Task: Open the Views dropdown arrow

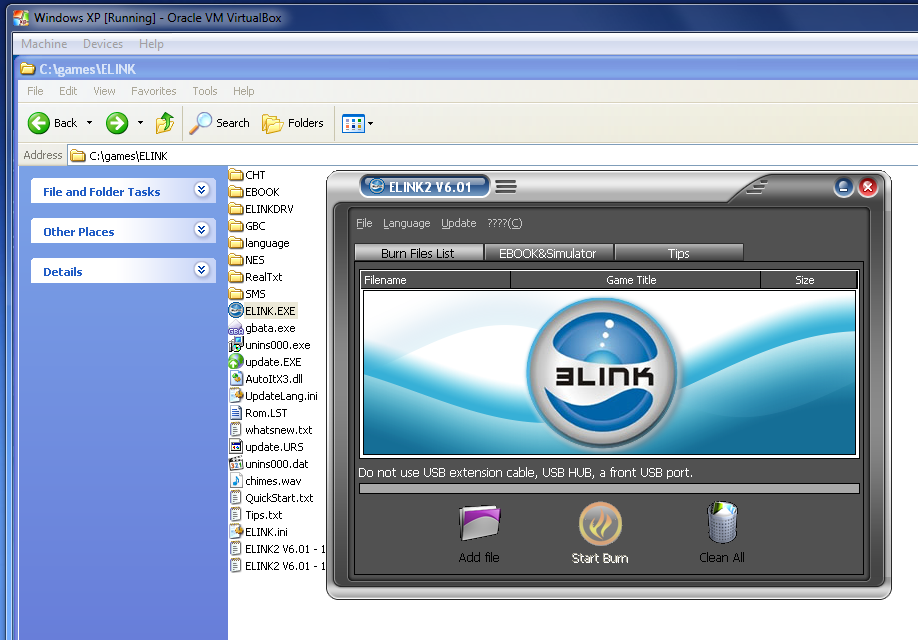Action: coord(370,124)
